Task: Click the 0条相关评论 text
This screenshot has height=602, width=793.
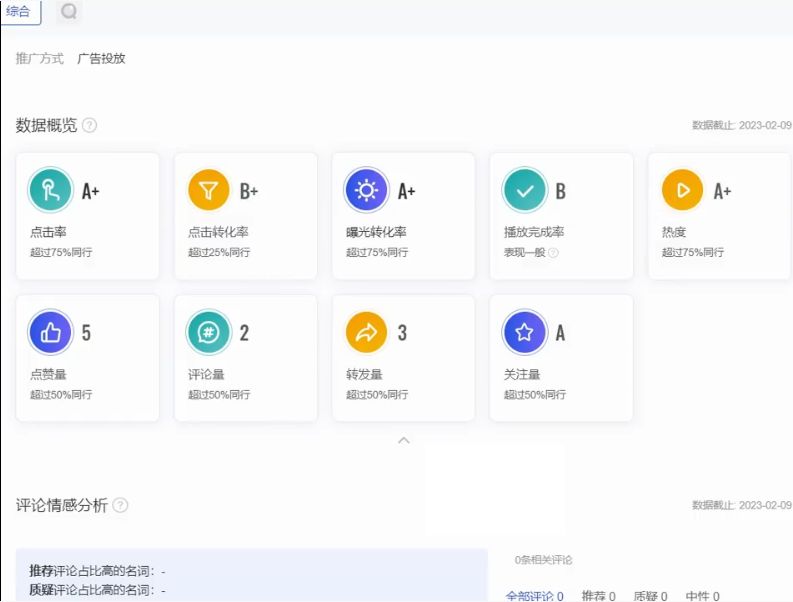Action: (x=543, y=560)
